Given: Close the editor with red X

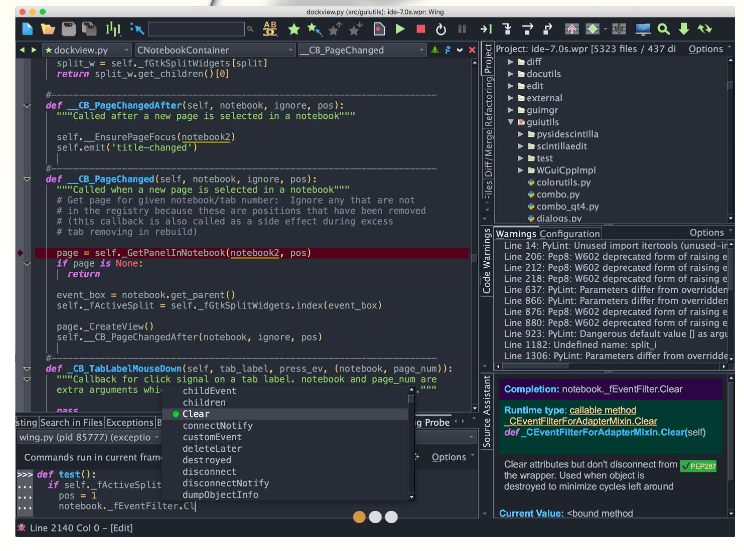Looking at the screenshot, I should click(x=472, y=50).
